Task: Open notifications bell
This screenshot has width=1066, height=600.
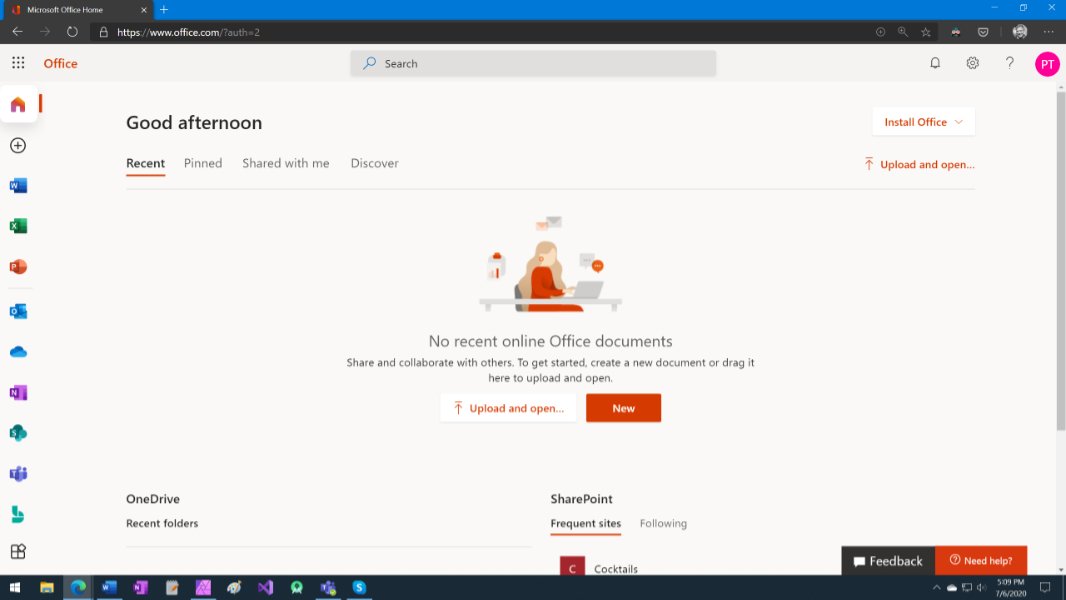Action: coord(935,63)
